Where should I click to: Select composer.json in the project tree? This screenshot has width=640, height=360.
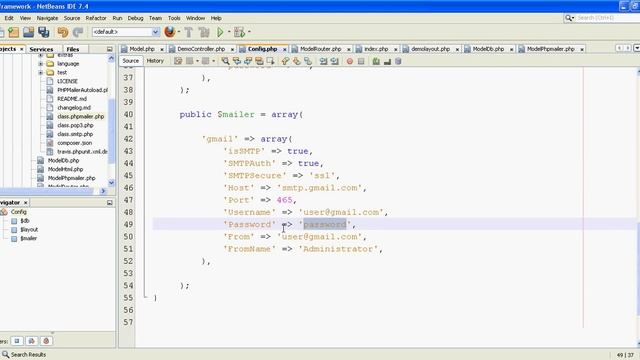pyautogui.click(x=74, y=143)
